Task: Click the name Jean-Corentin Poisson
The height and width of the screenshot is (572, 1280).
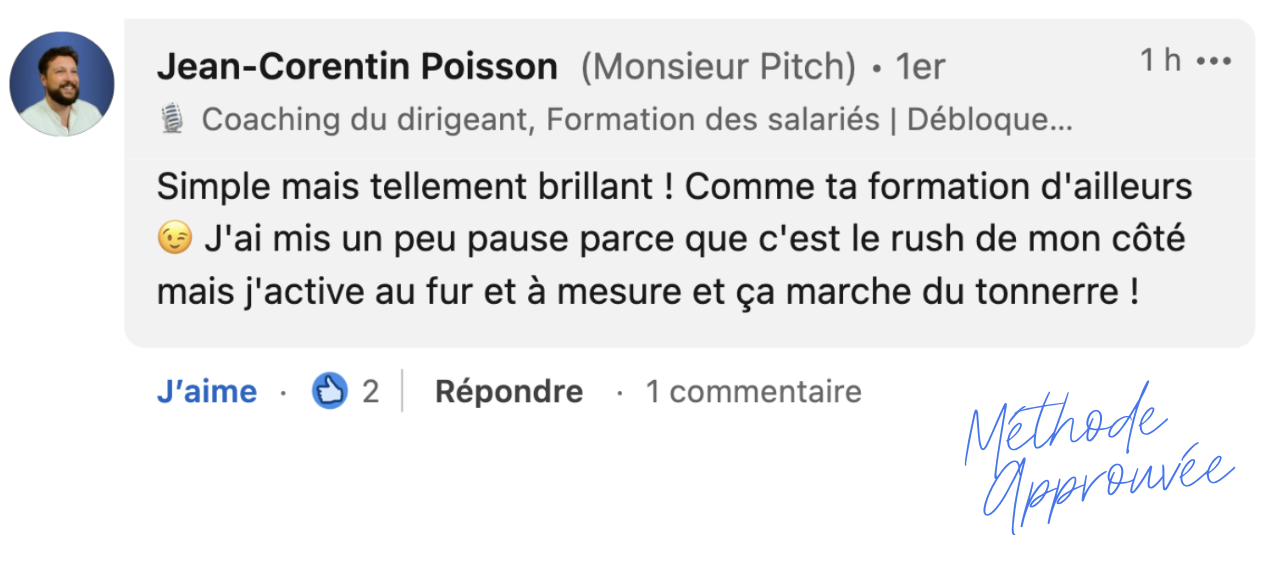Action: point(357,68)
